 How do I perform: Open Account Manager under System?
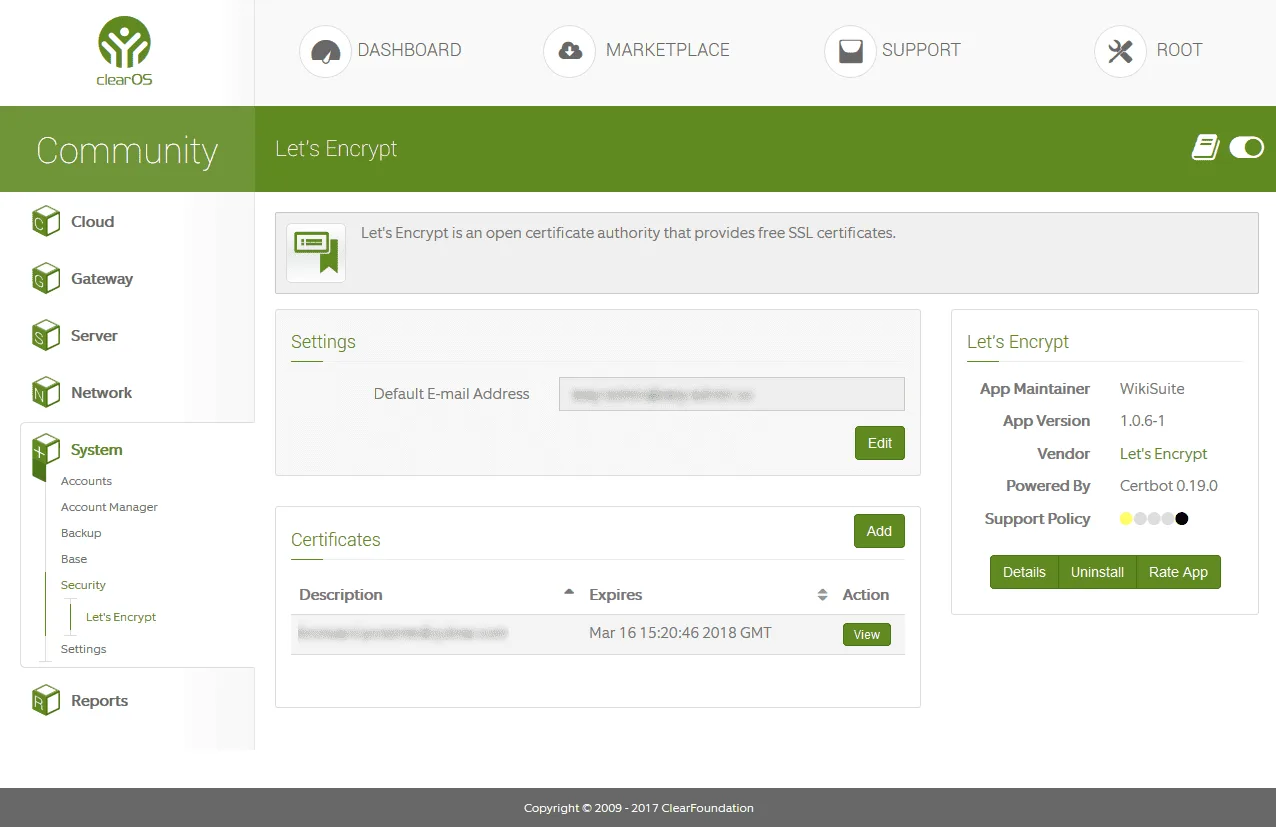click(109, 507)
